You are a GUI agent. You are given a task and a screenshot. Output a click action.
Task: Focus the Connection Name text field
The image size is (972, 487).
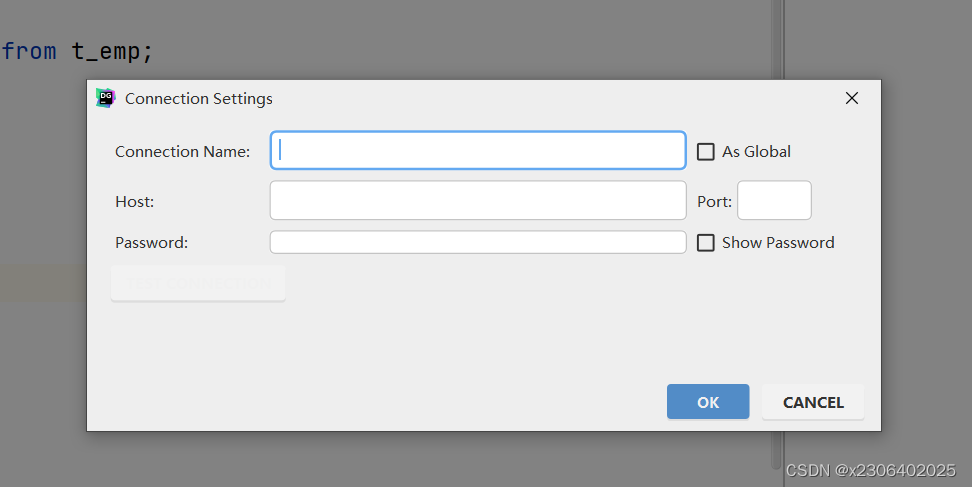click(x=478, y=151)
